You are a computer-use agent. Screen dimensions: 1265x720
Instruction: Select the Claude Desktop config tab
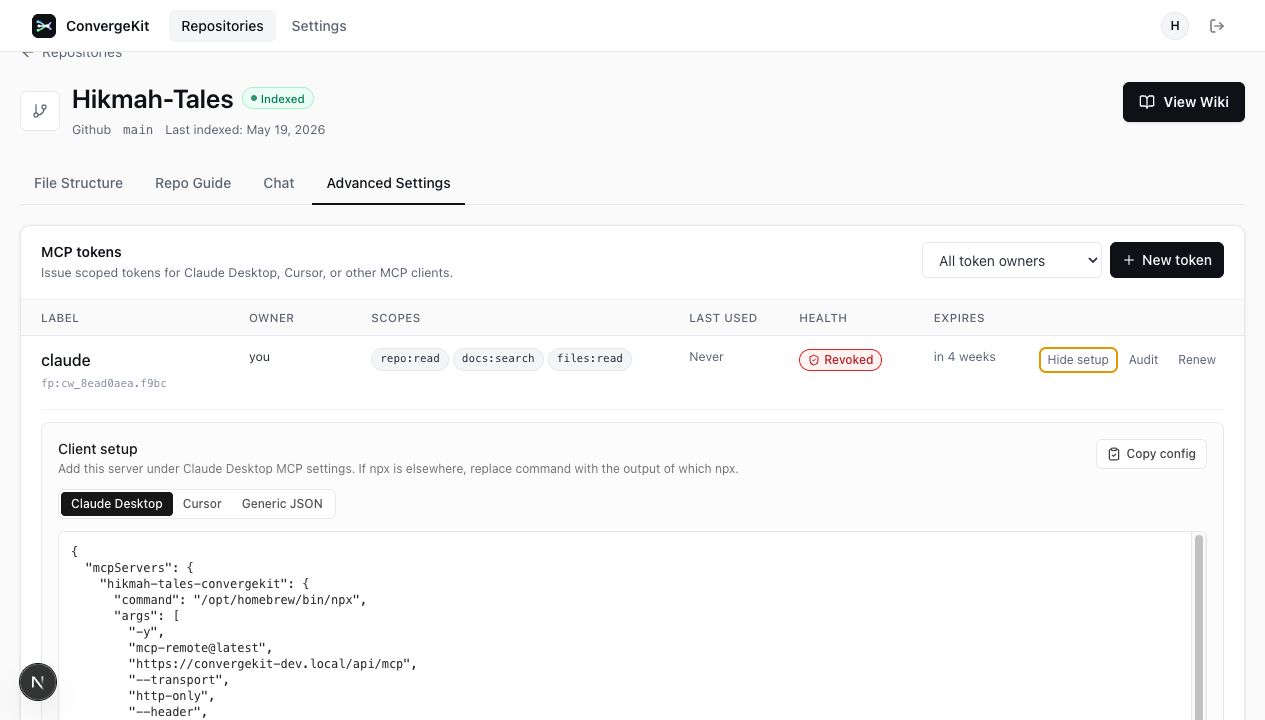tap(117, 504)
